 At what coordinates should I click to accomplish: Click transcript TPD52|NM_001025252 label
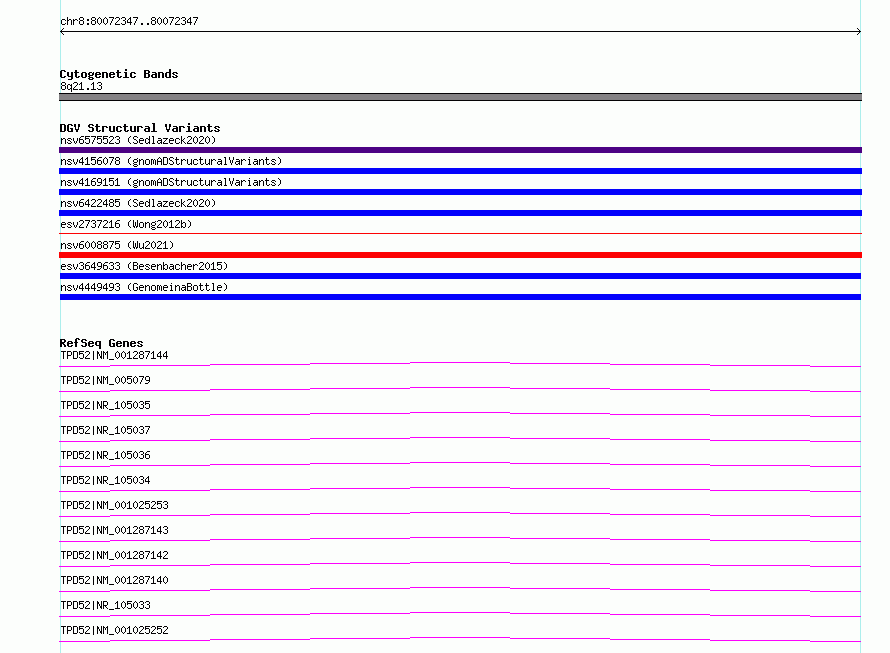[x=114, y=630]
